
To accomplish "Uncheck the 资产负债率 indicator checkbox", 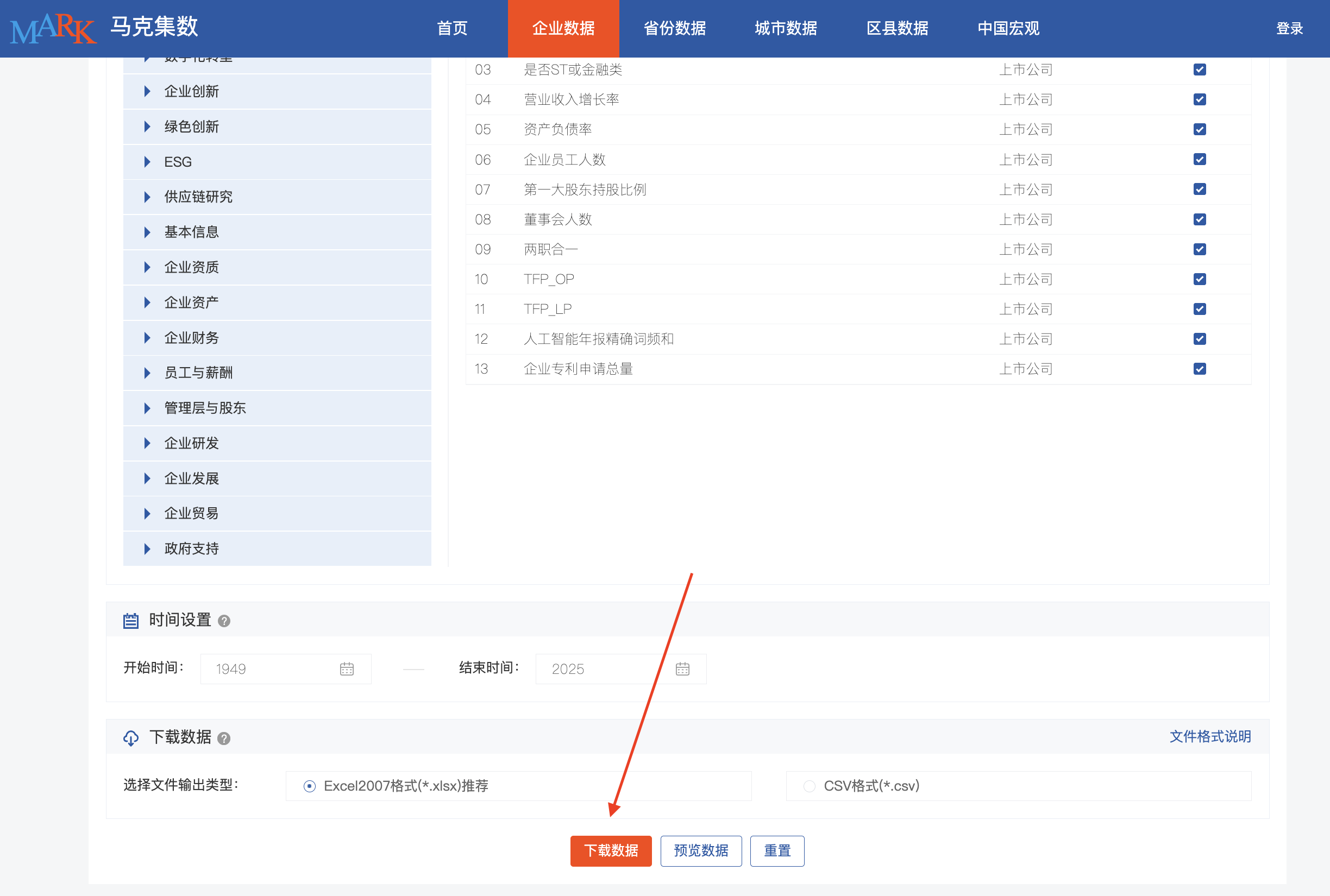I will pos(1200,129).
